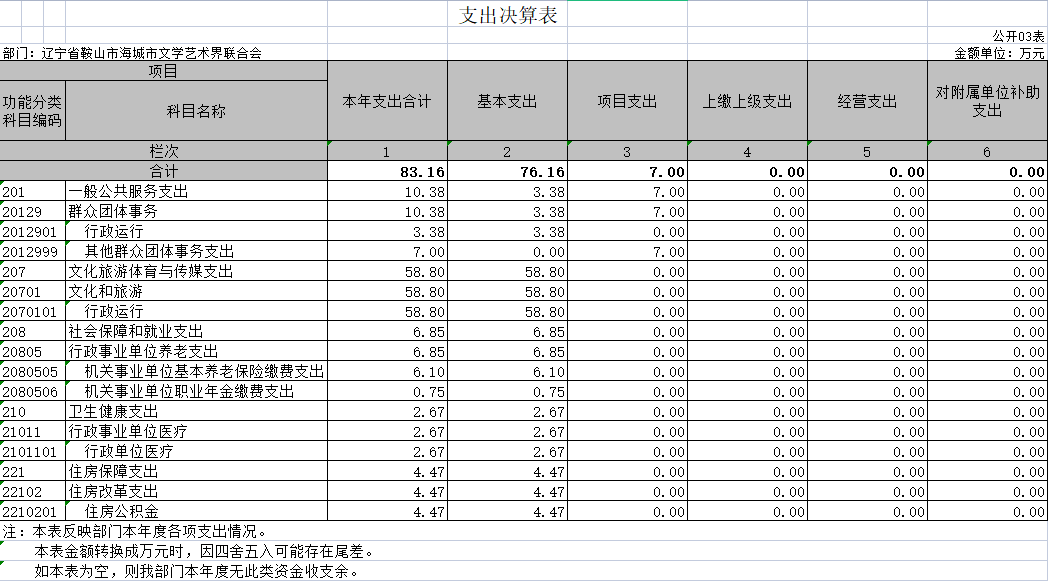
Task: Select the 行政事业单位医疗 cell
Action: point(196,432)
